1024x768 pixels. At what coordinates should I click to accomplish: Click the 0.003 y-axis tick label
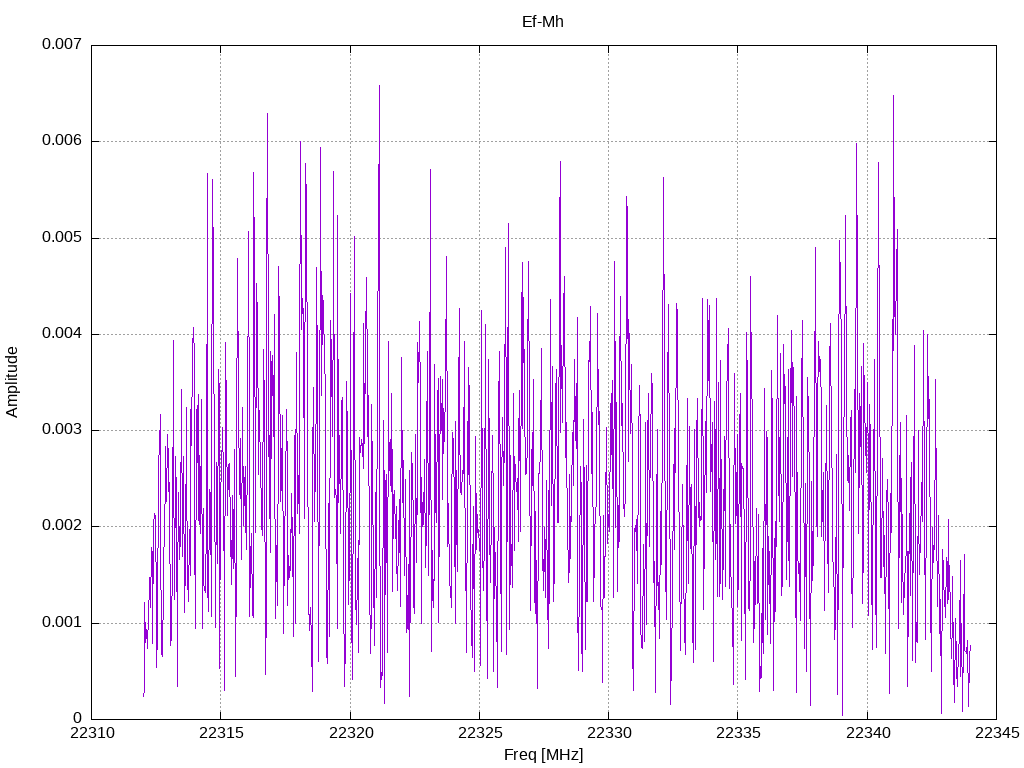[x=62, y=430]
